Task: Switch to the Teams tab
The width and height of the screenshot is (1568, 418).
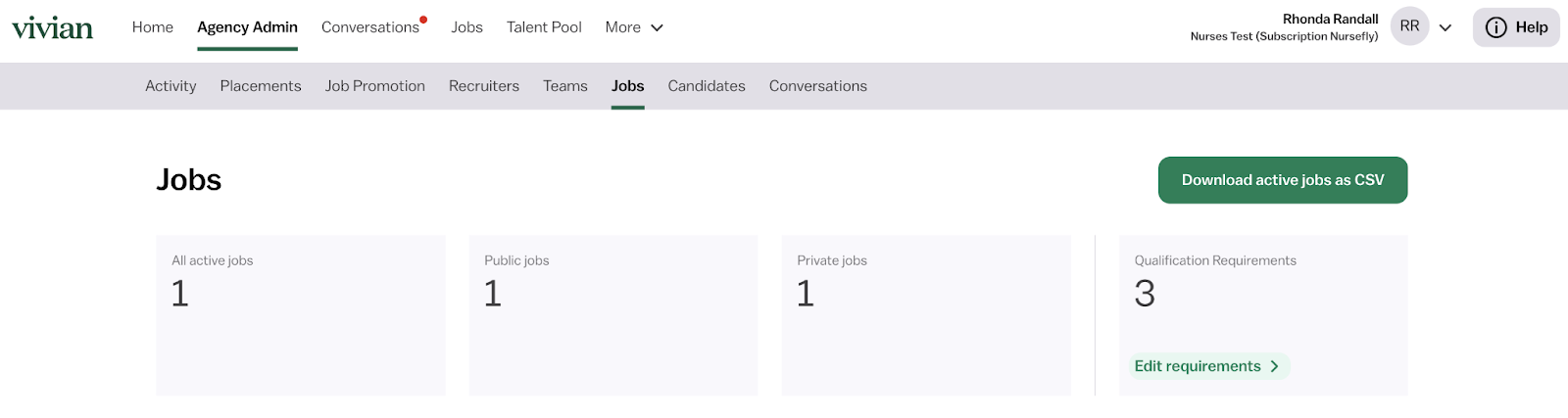Action: coord(565,86)
